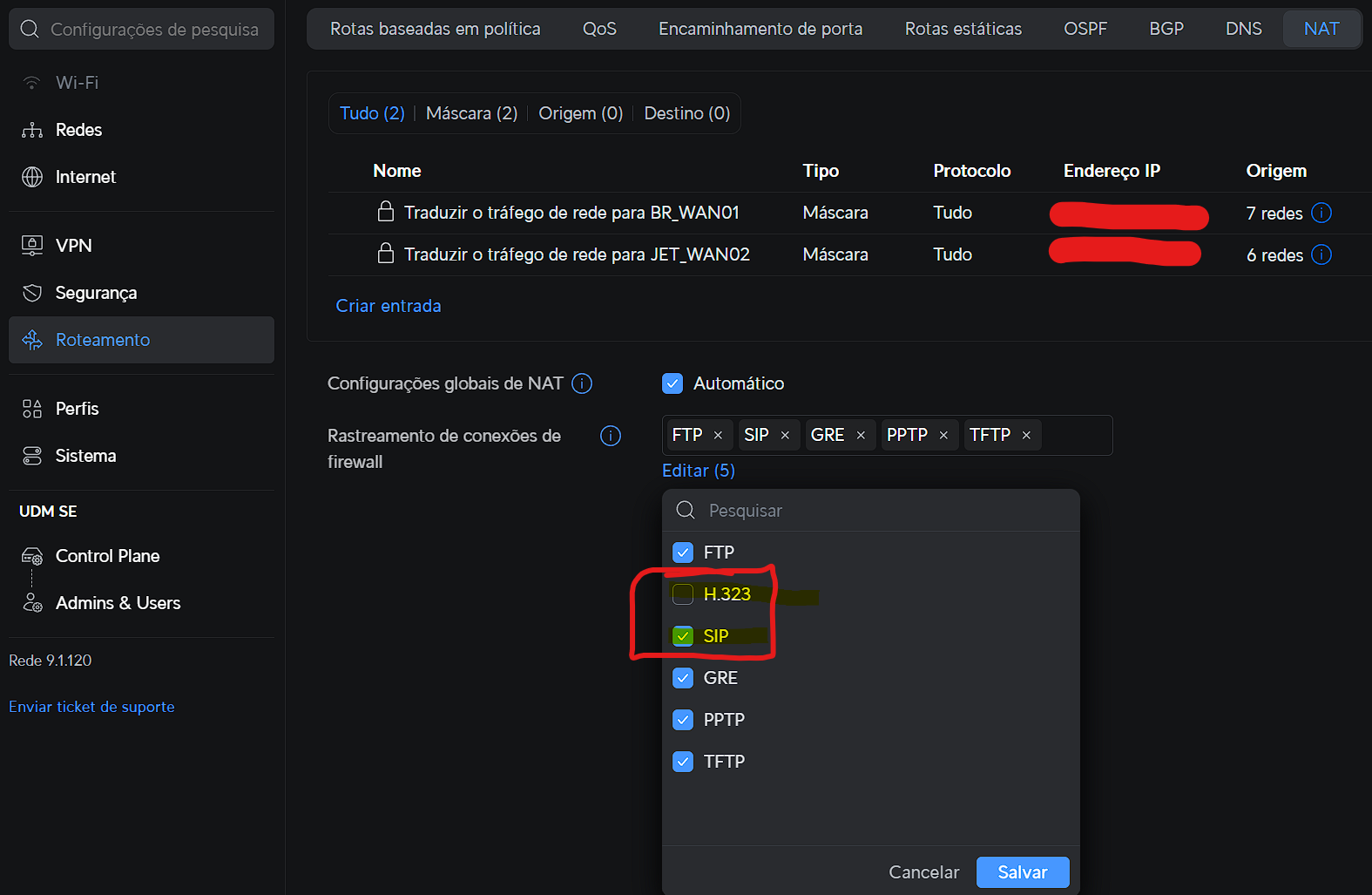Uncheck the SIP checkbox in the list
1372x895 pixels.
[x=683, y=636]
